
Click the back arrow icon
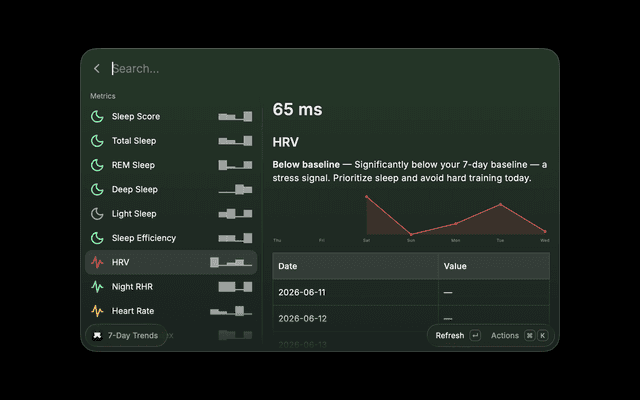pos(97,69)
